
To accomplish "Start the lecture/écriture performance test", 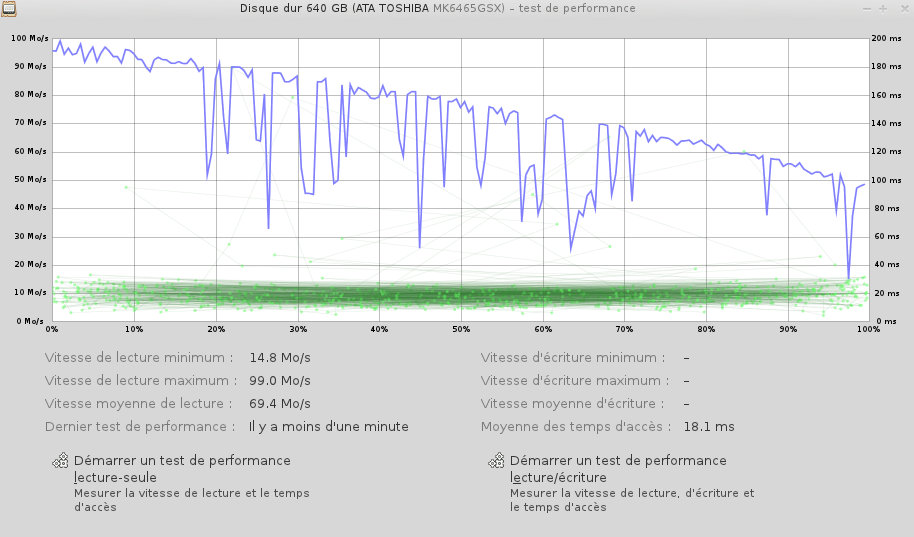I will click(x=618, y=469).
